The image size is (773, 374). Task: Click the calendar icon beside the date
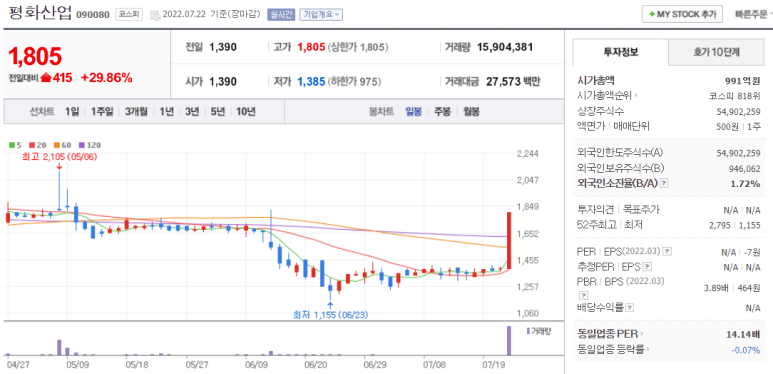pyautogui.click(x=154, y=15)
